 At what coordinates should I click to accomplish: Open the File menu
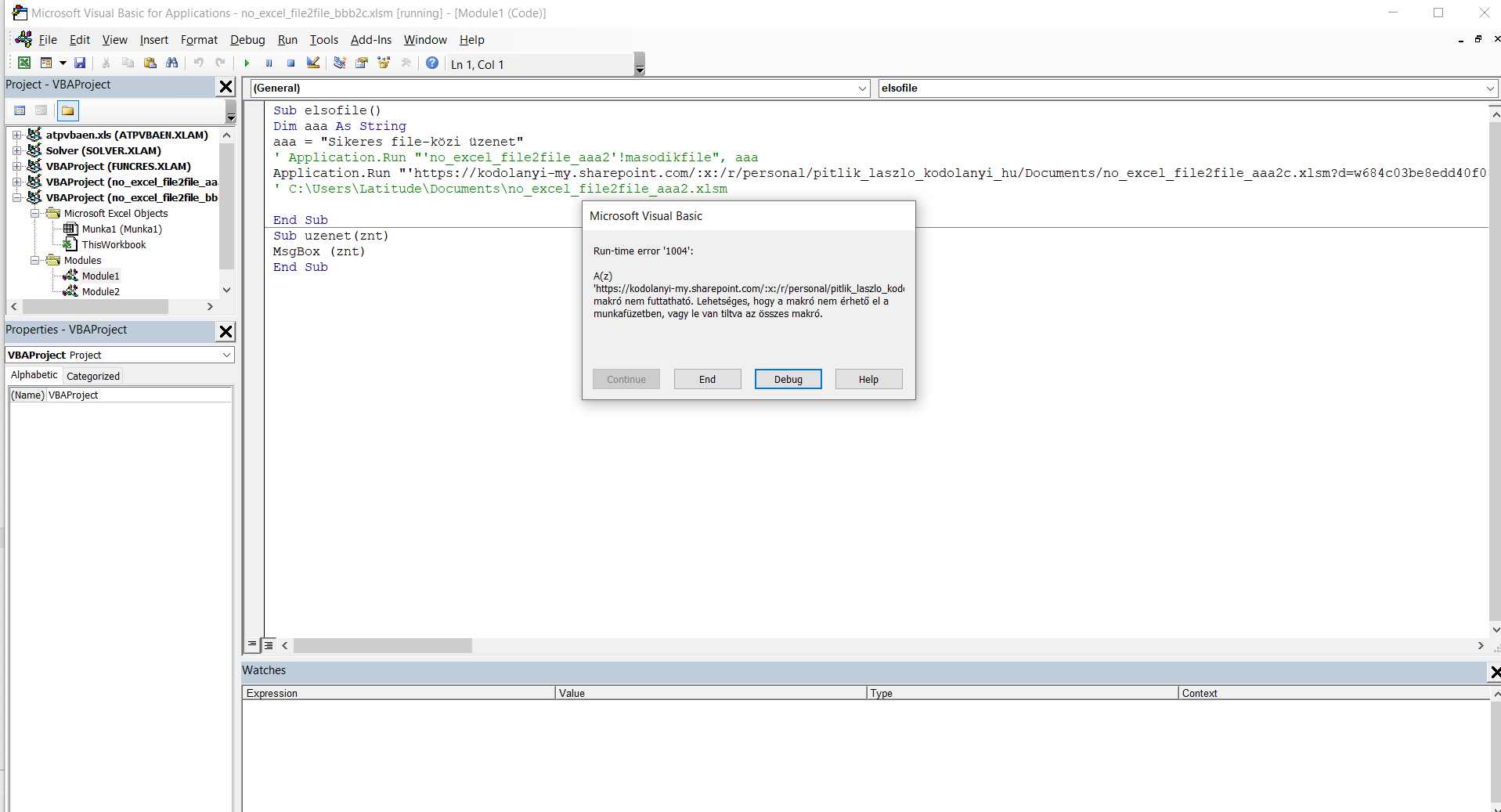(x=48, y=40)
